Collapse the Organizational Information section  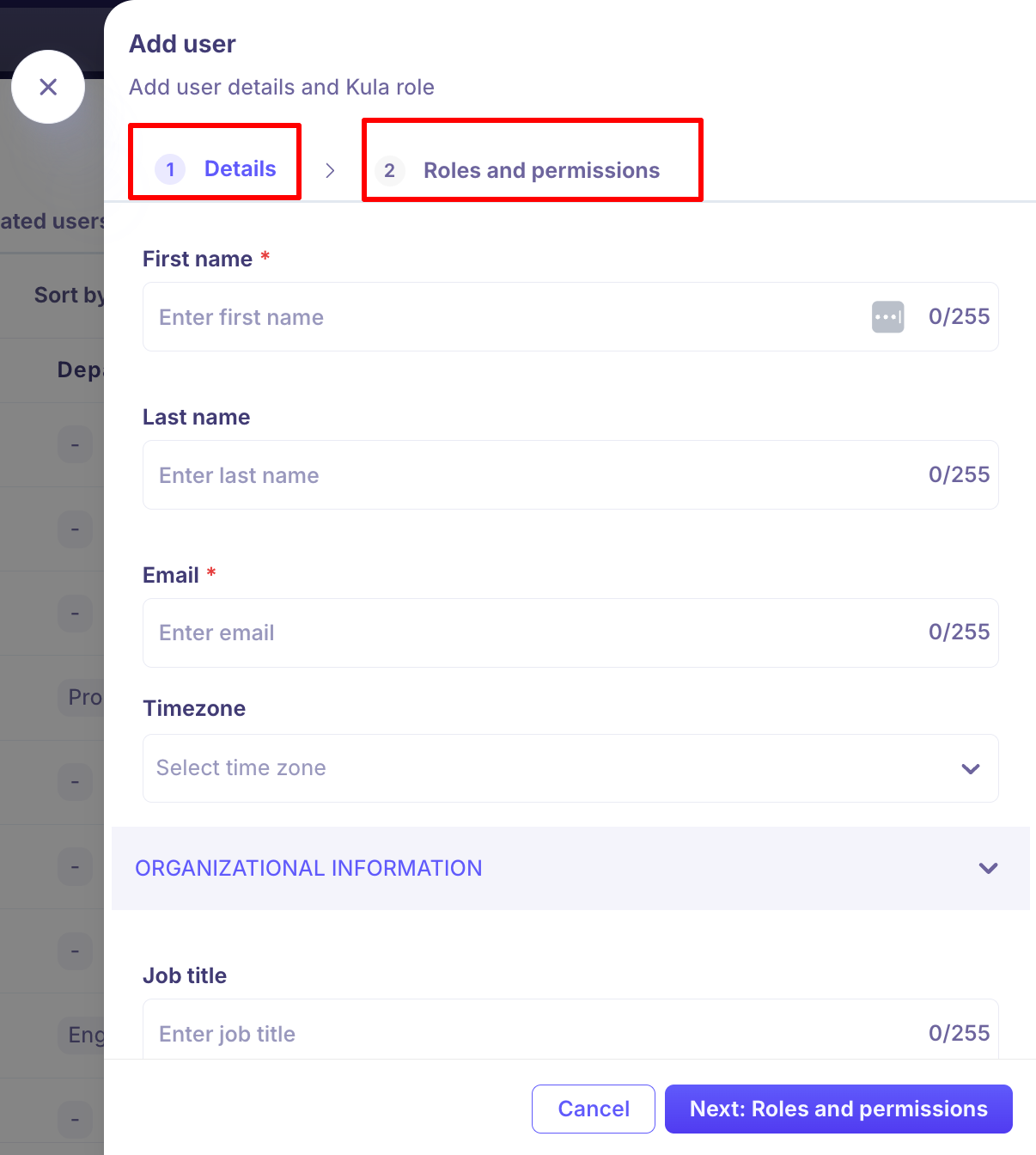tap(988, 868)
